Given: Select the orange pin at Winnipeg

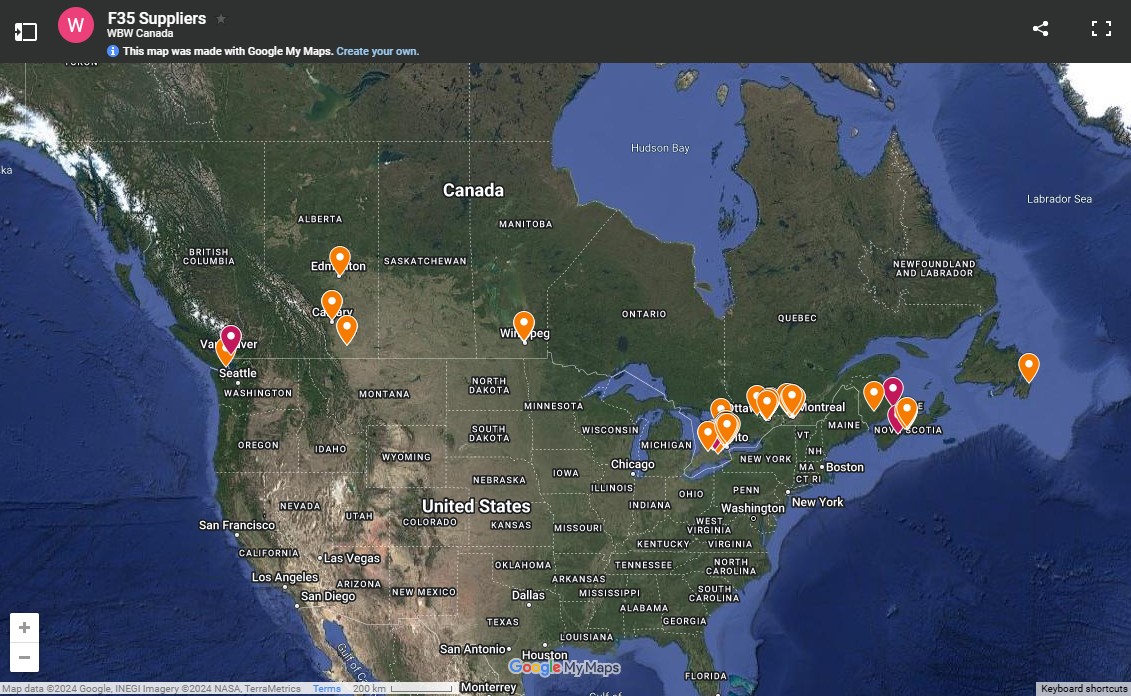Looking at the screenshot, I should [524, 324].
